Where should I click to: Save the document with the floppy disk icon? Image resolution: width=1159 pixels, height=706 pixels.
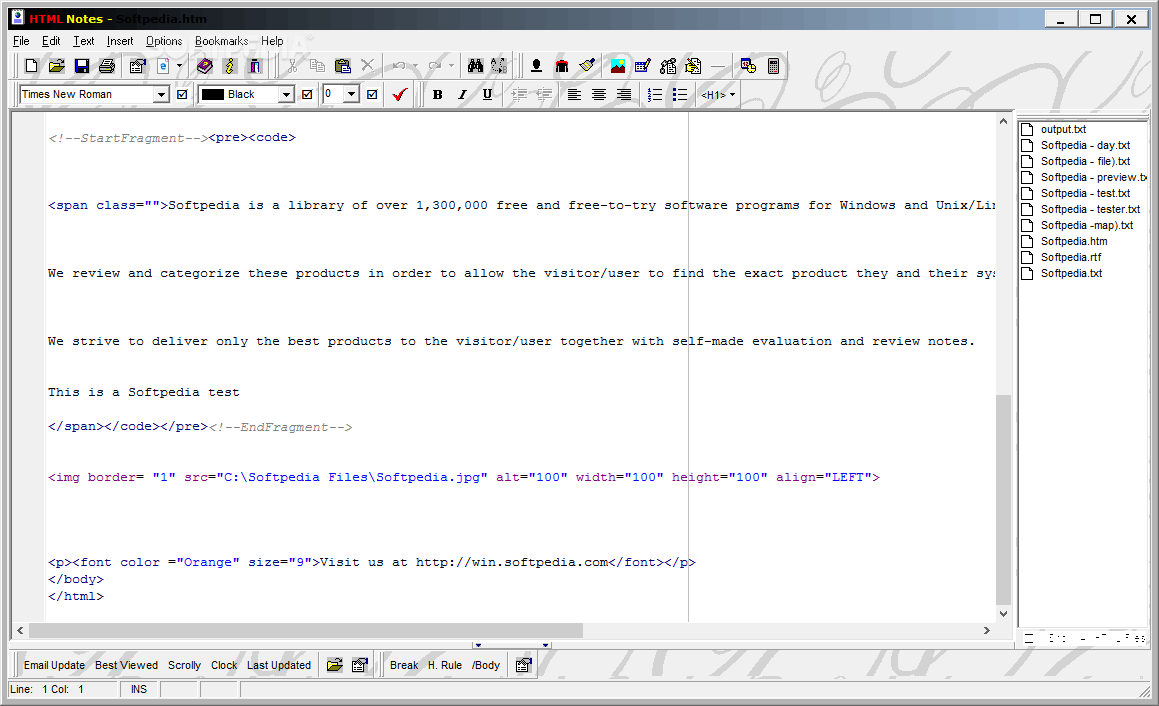pyautogui.click(x=81, y=67)
